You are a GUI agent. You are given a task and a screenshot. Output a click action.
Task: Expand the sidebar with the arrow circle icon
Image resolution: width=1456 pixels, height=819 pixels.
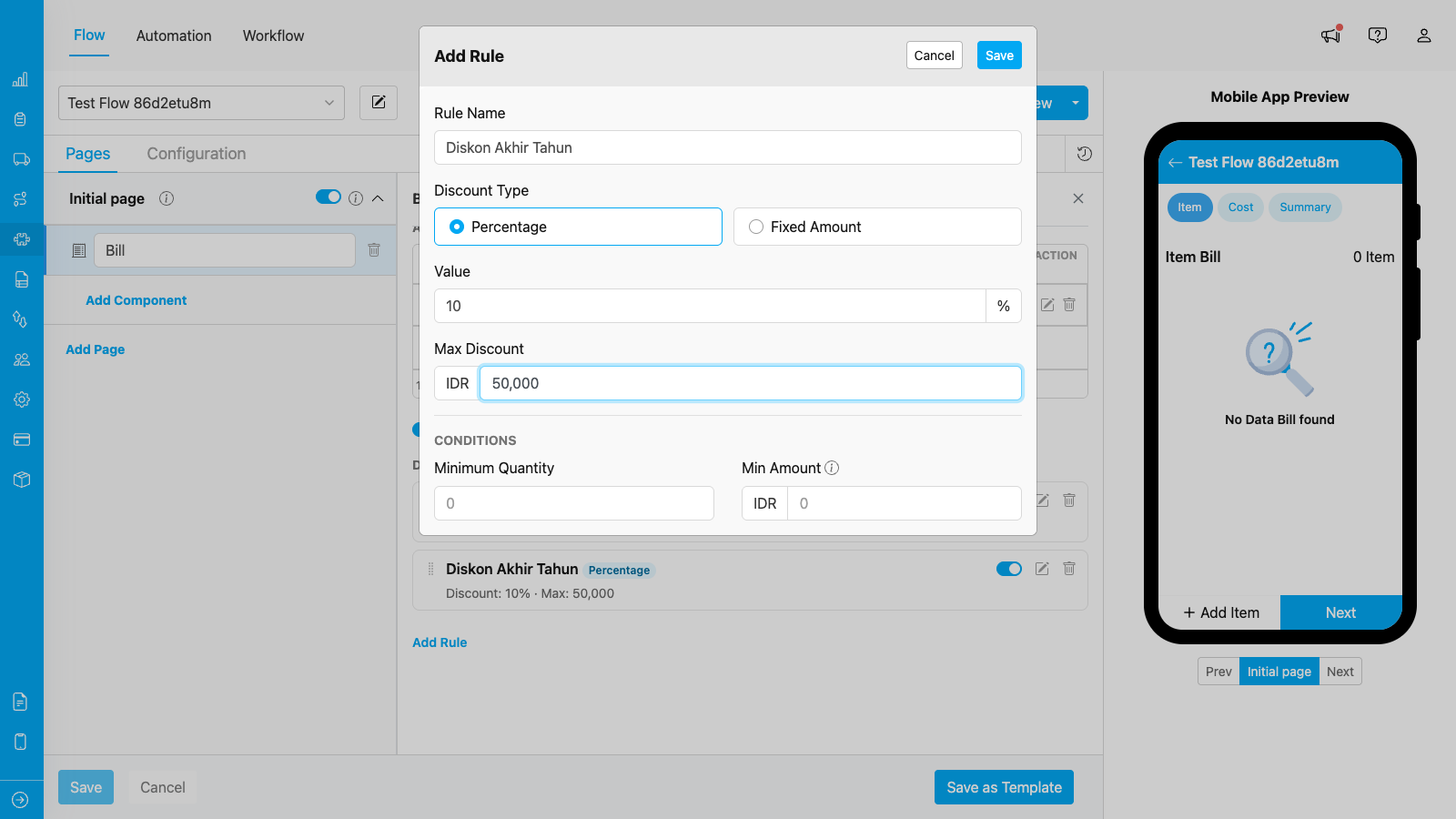pyautogui.click(x=21, y=800)
